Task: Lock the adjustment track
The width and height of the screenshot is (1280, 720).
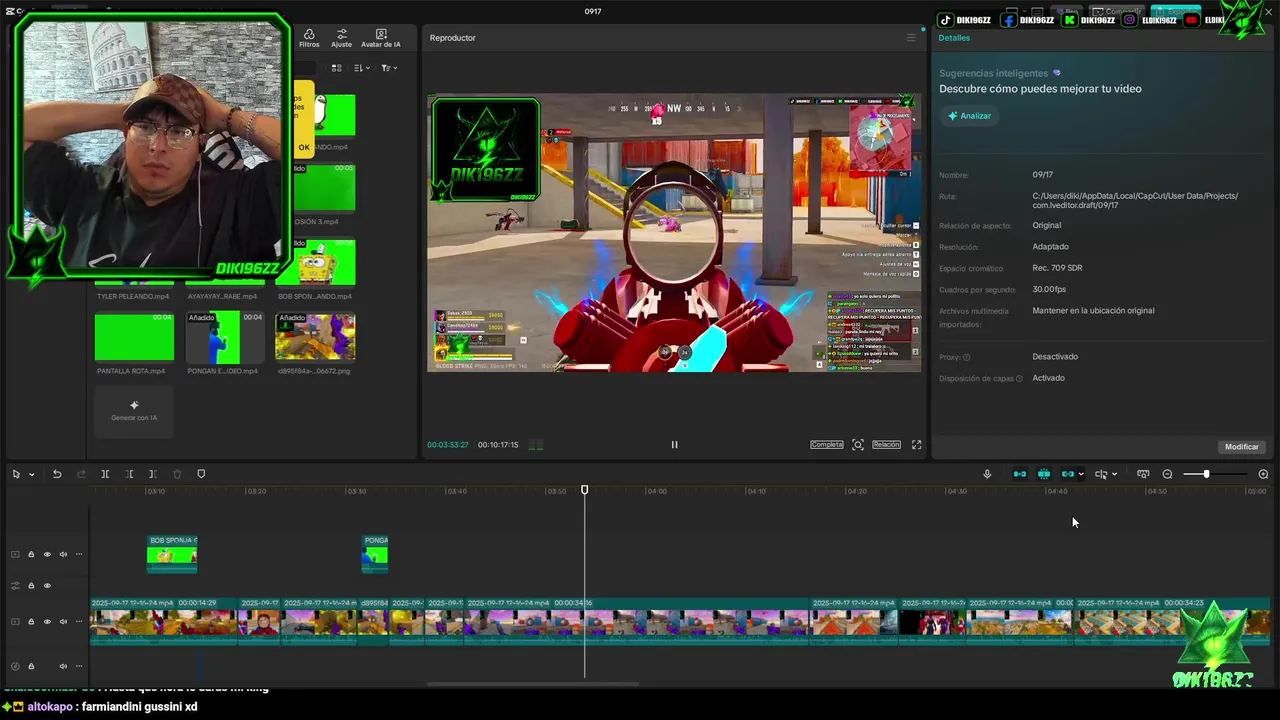Action: (31, 586)
